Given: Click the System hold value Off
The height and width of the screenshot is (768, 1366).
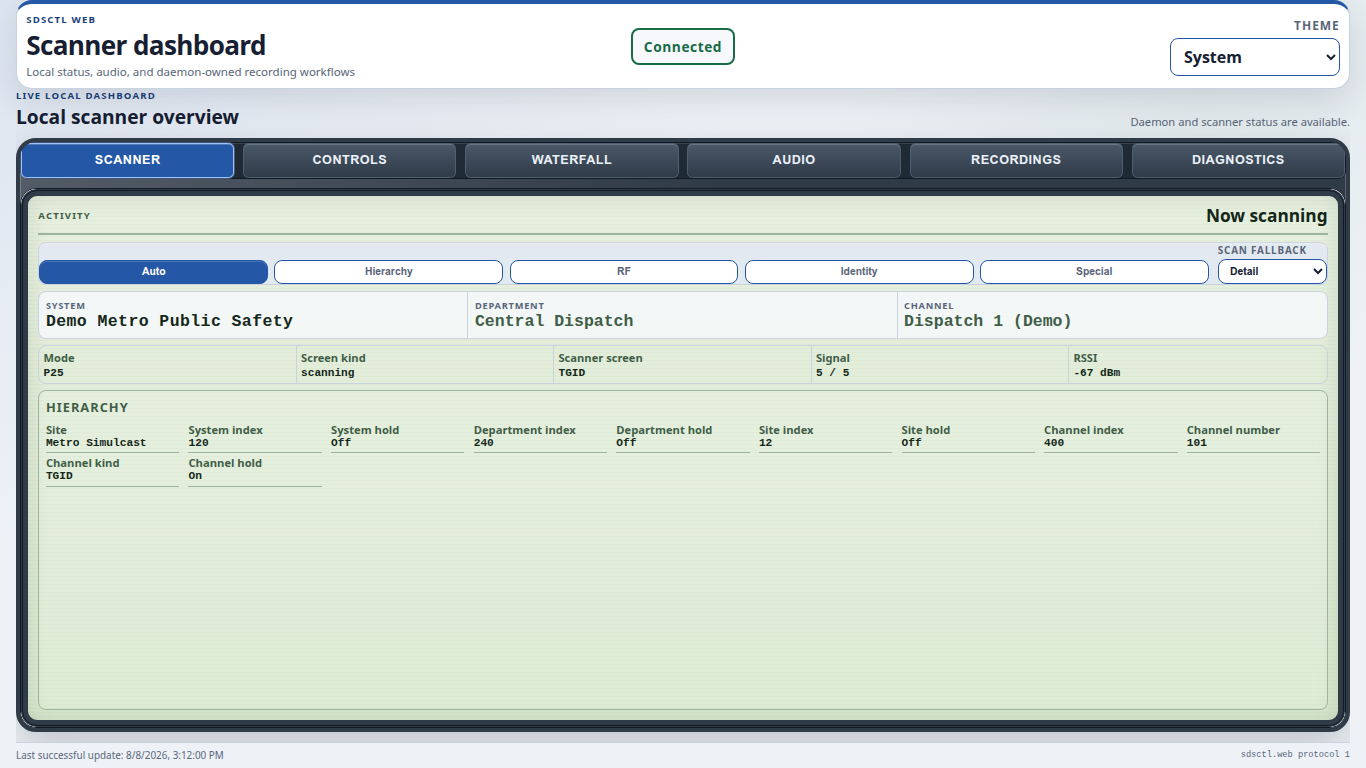Looking at the screenshot, I should pos(341,443).
